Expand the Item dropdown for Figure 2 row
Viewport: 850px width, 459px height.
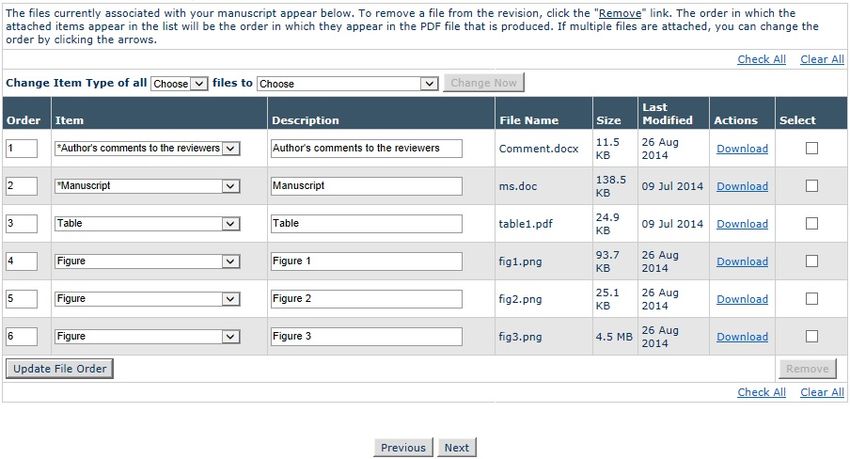pyautogui.click(x=147, y=299)
